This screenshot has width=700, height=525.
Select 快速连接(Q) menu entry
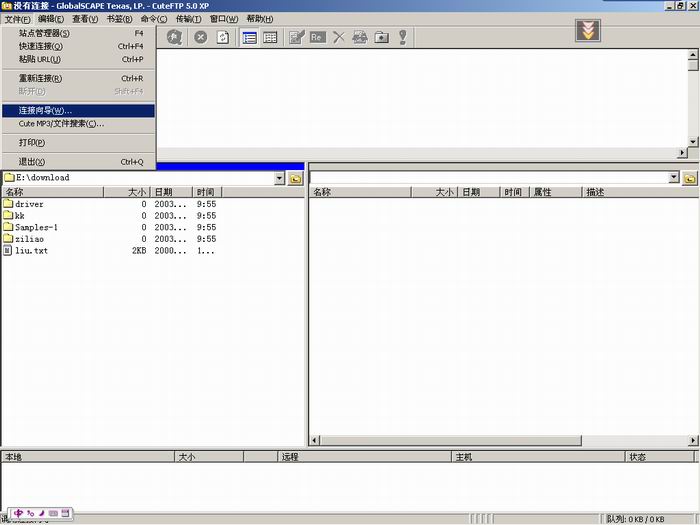pos(79,46)
